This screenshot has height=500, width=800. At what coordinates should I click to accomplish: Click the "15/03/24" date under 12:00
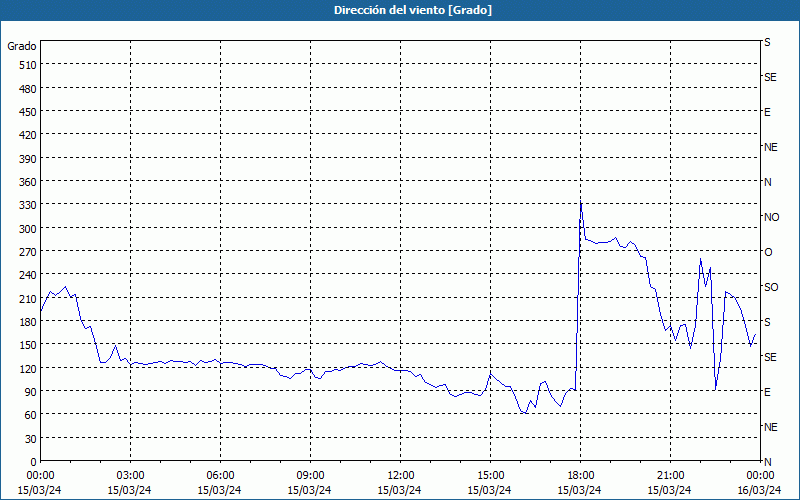(399, 490)
